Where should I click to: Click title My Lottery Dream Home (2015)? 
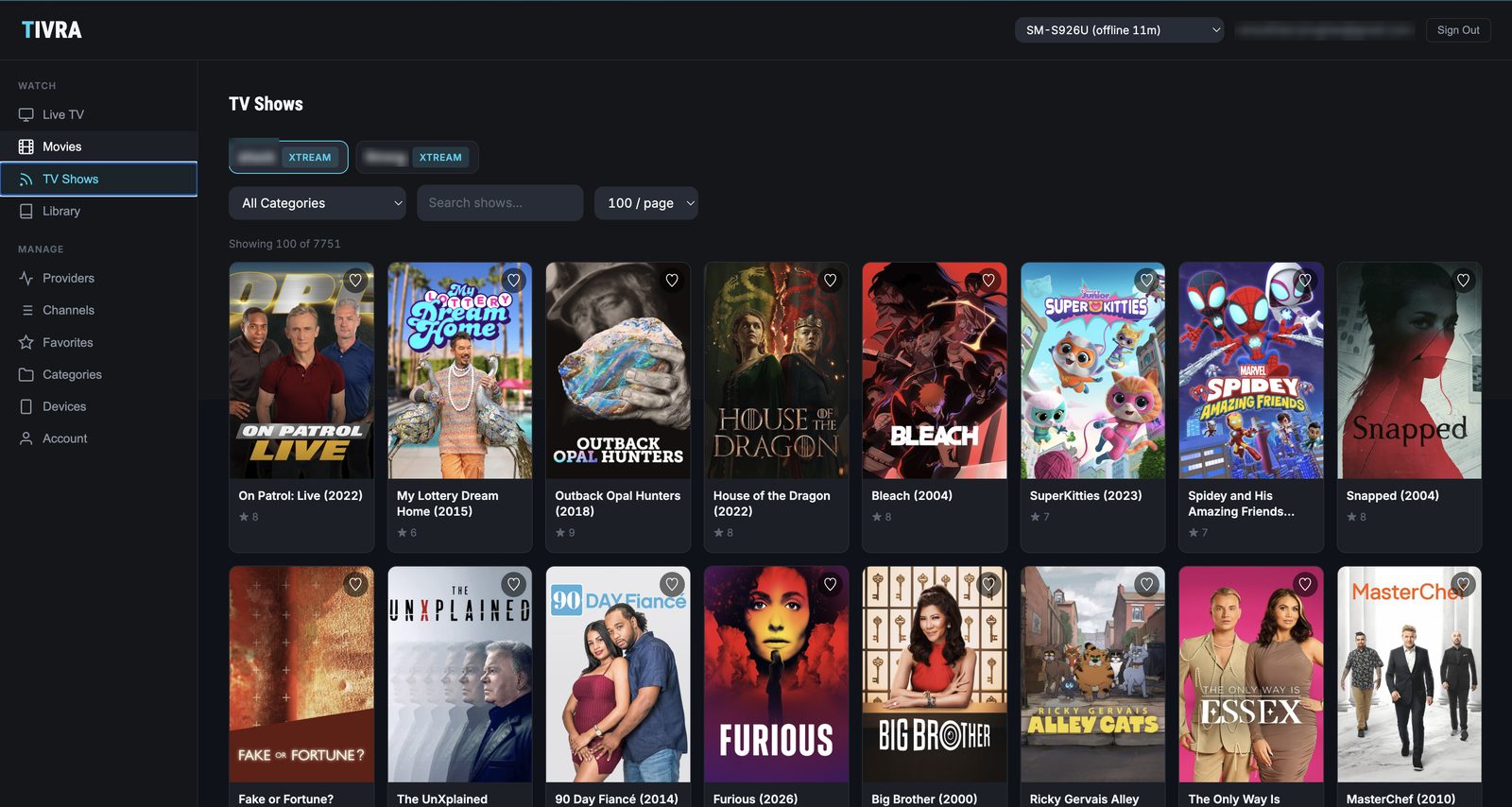pos(448,504)
